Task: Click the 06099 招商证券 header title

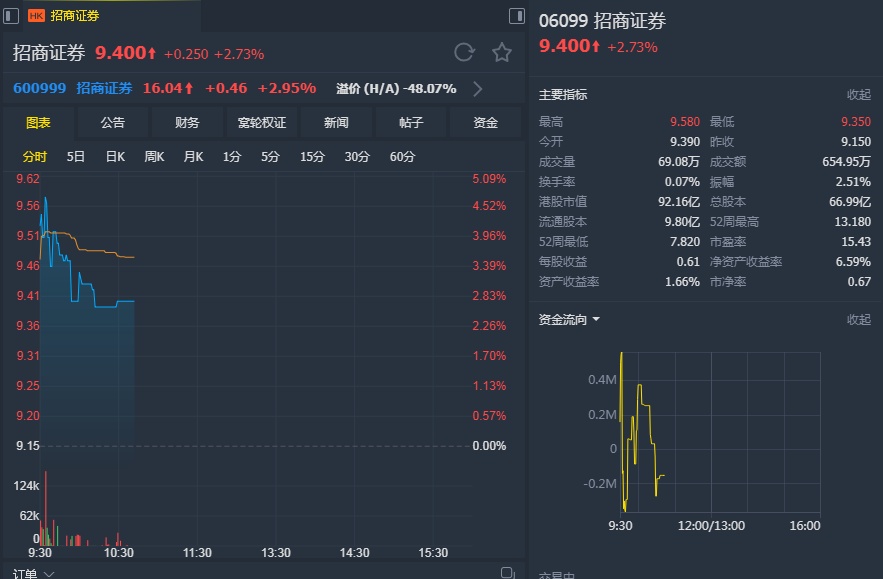Action: click(x=602, y=21)
